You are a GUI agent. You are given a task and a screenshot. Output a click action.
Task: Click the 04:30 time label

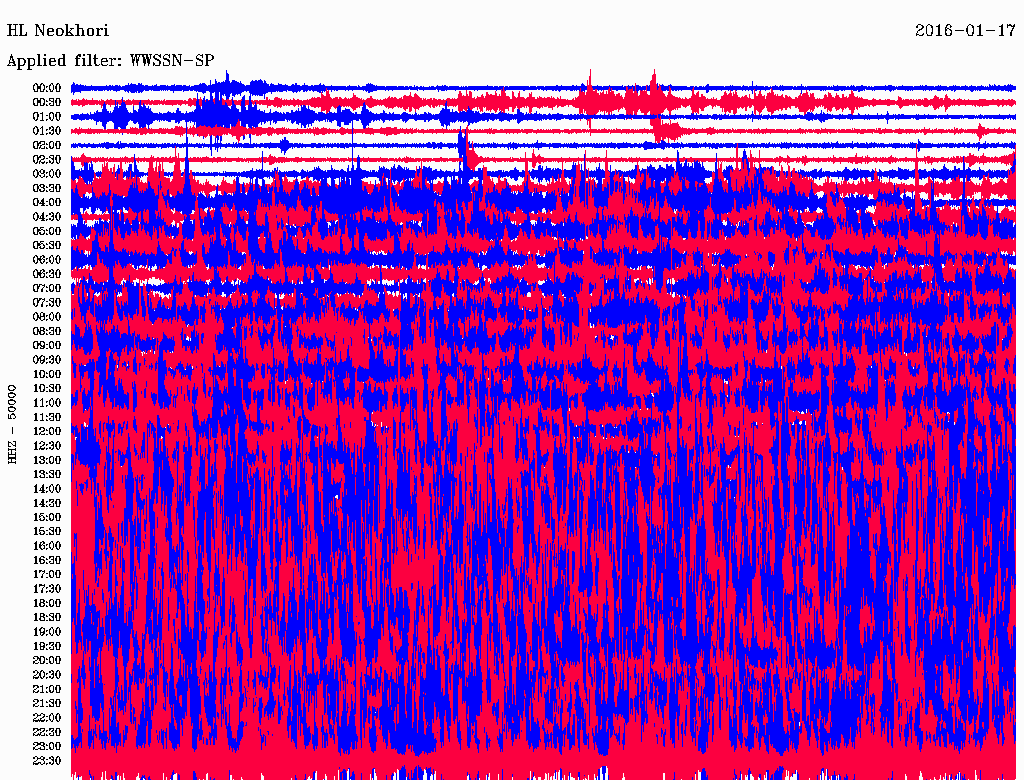[x=47, y=216]
